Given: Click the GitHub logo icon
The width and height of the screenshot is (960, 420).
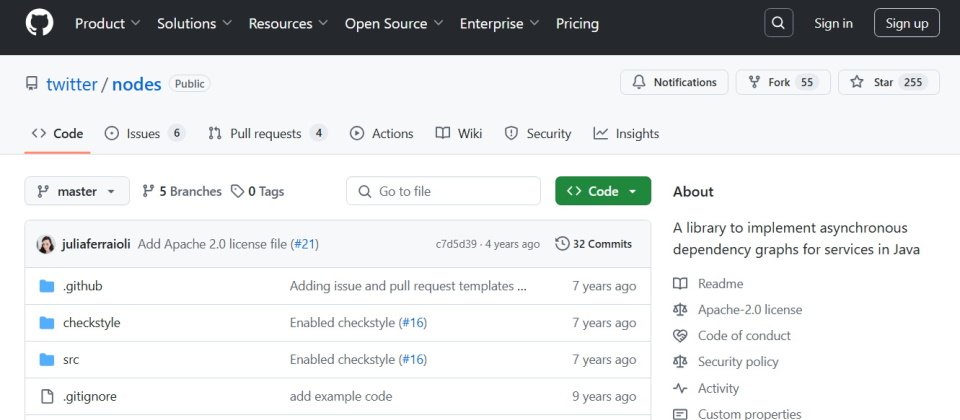Looking at the screenshot, I should [39, 23].
